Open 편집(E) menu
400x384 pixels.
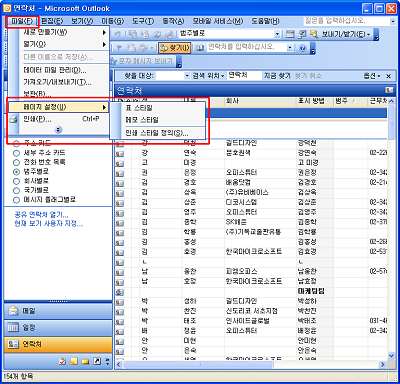(x=52, y=21)
